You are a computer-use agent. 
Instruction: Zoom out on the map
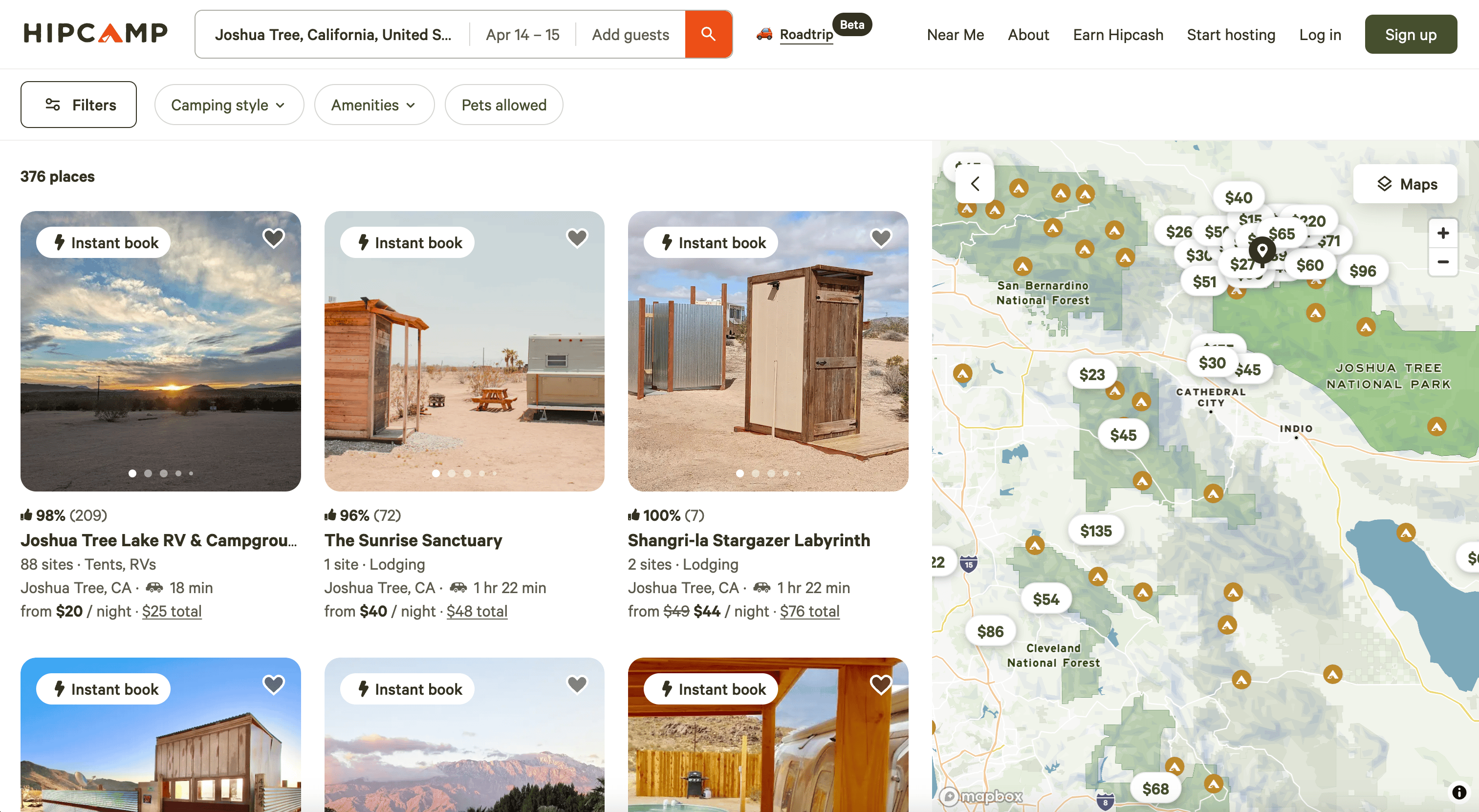[1442, 262]
